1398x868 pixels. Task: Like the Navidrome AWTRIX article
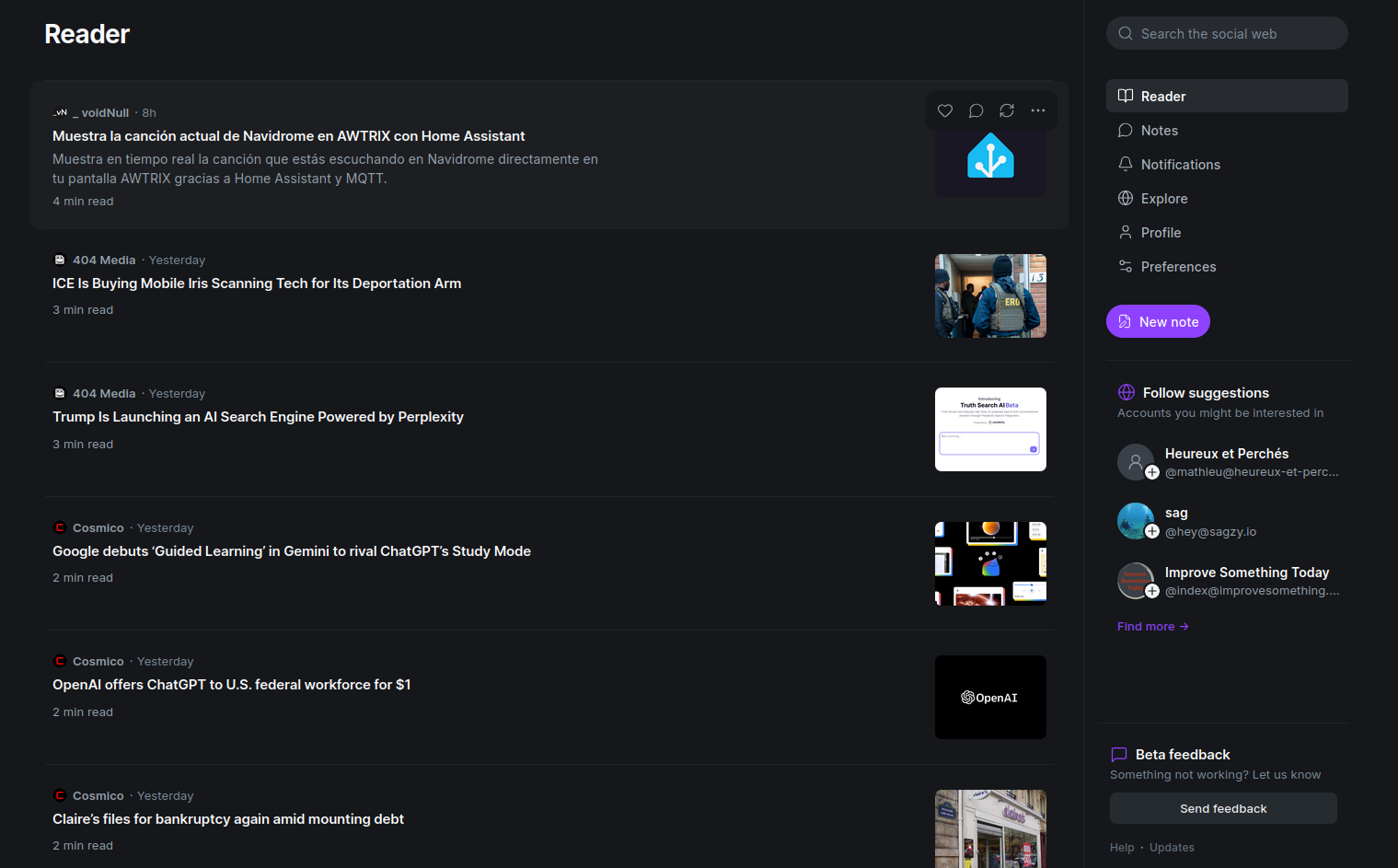click(x=945, y=110)
